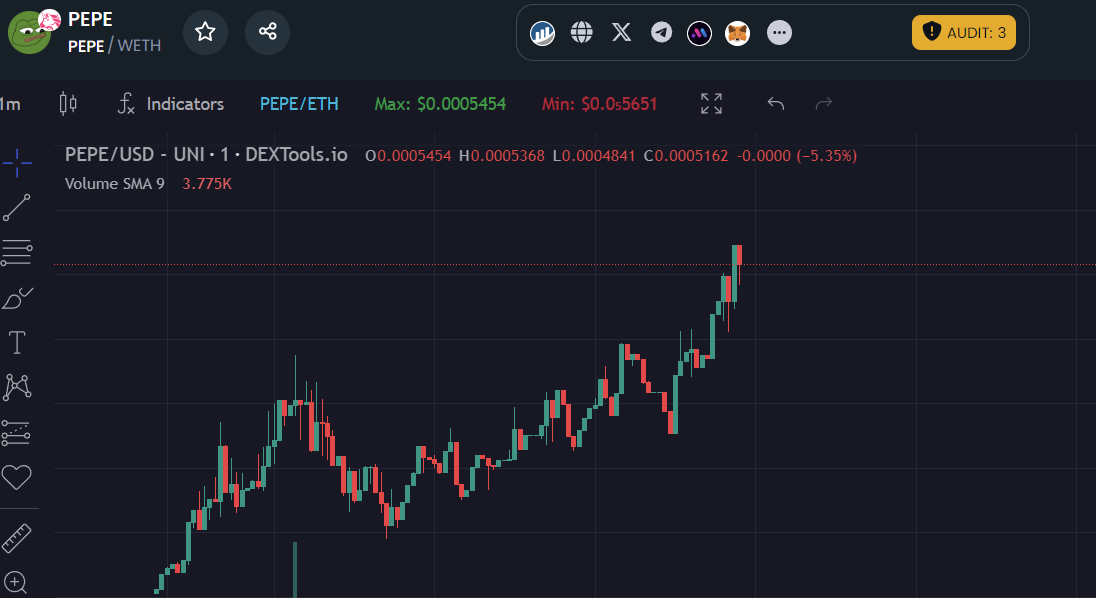This screenshot has height=598, width=1096.
Task: Select the Text annotation tool
Action: [17, 342]
